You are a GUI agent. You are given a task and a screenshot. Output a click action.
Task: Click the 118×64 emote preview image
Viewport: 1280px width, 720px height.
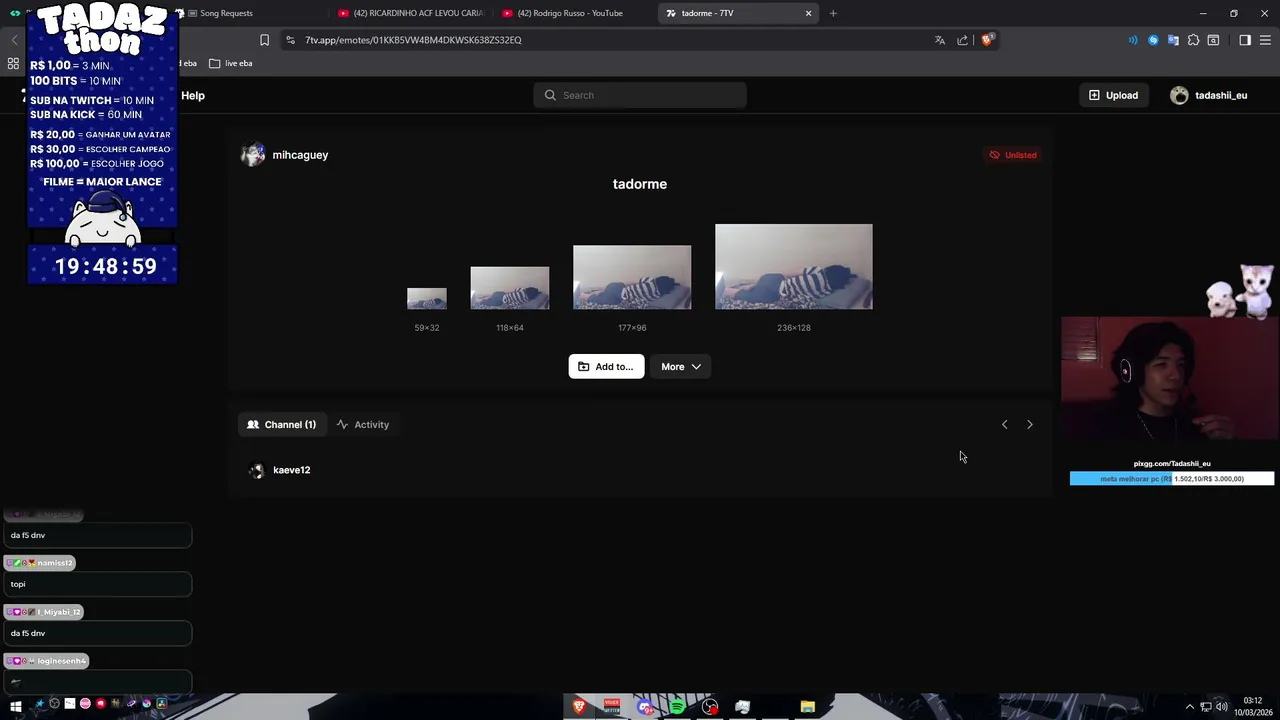pos(510,288)
